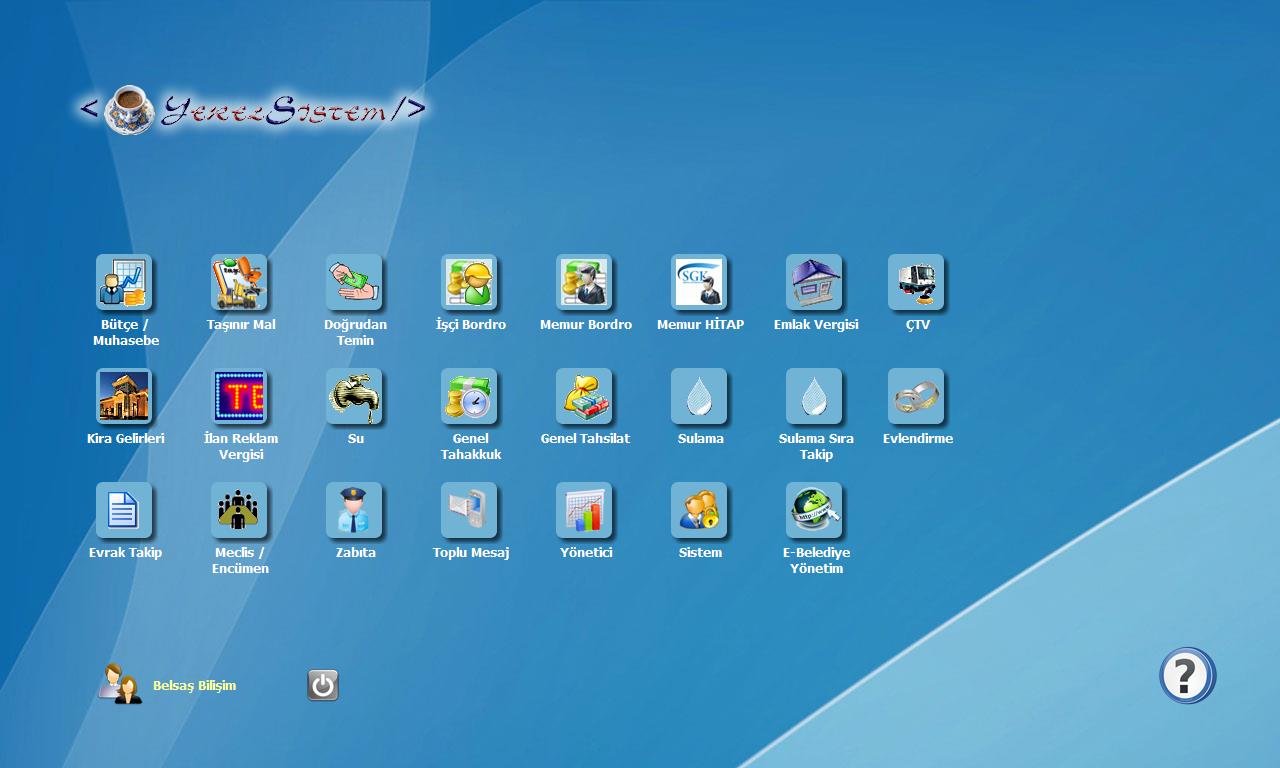Open the E-Belediye Yönetim globe icon

(x=814, y=510)
